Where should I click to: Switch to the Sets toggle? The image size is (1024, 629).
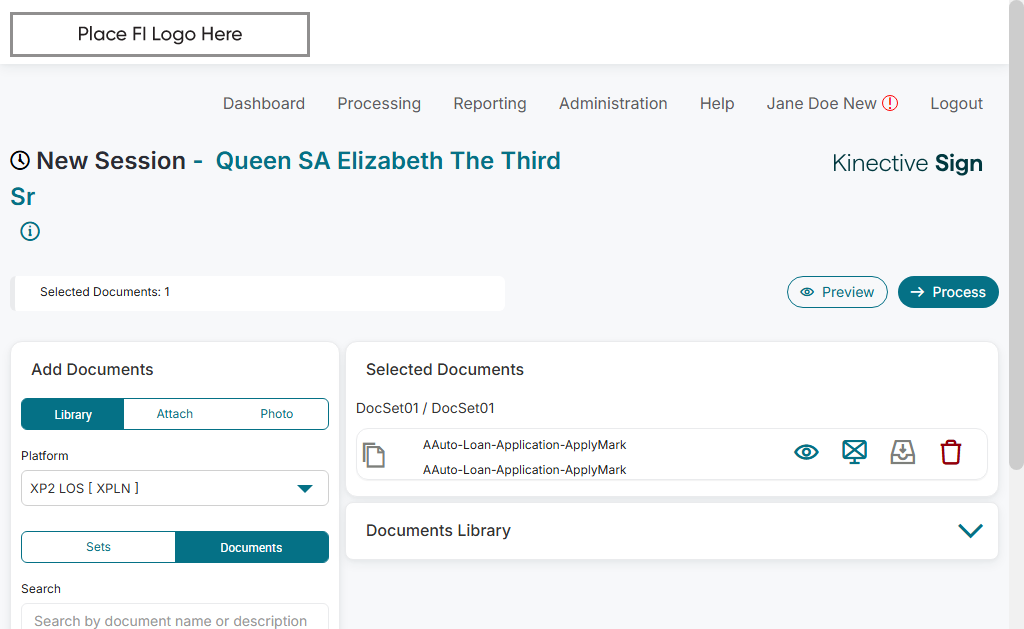click(98, 547)
